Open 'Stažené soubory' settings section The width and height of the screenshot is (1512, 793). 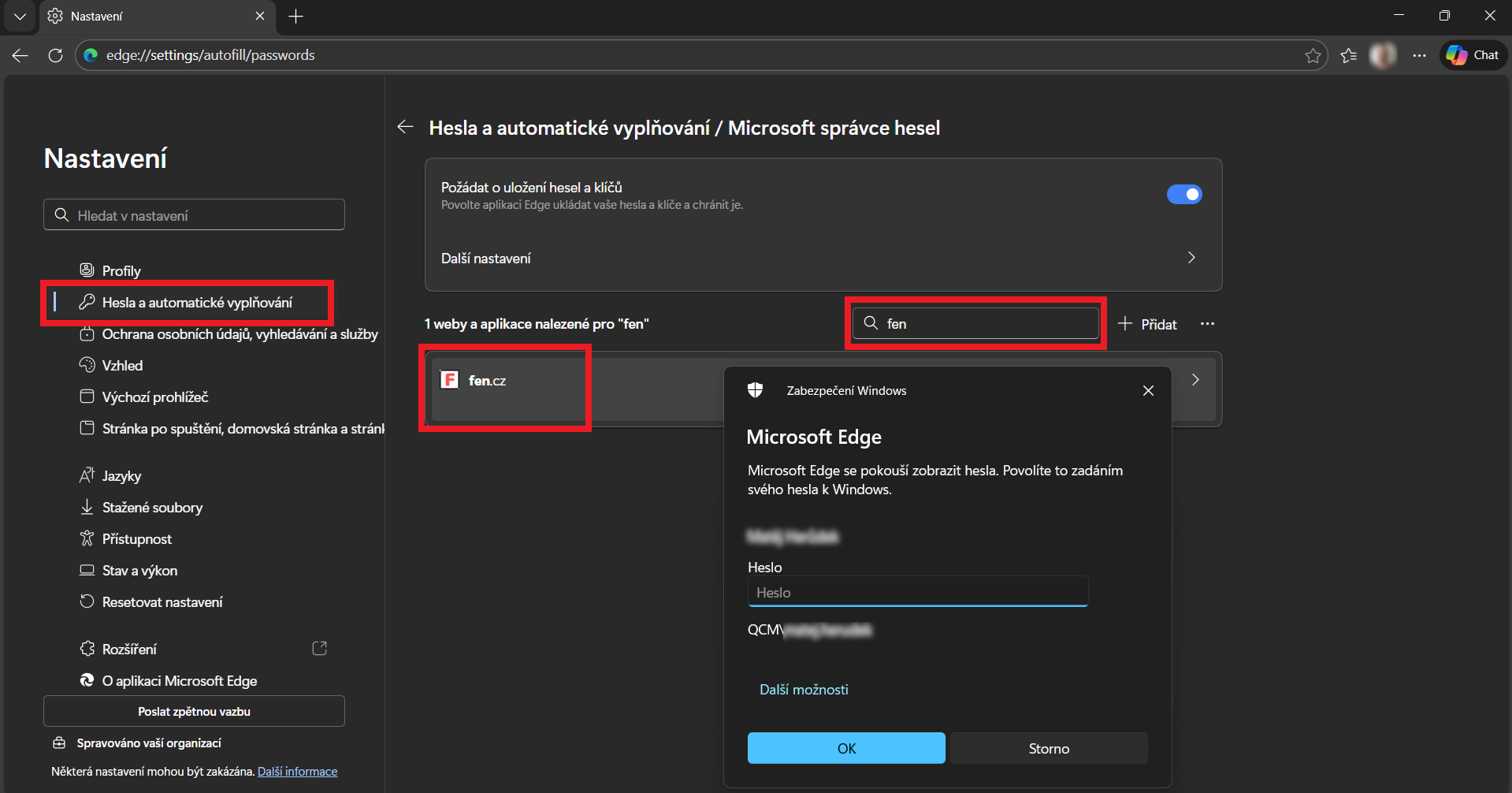pyautogui.click(x=152, y=508)
